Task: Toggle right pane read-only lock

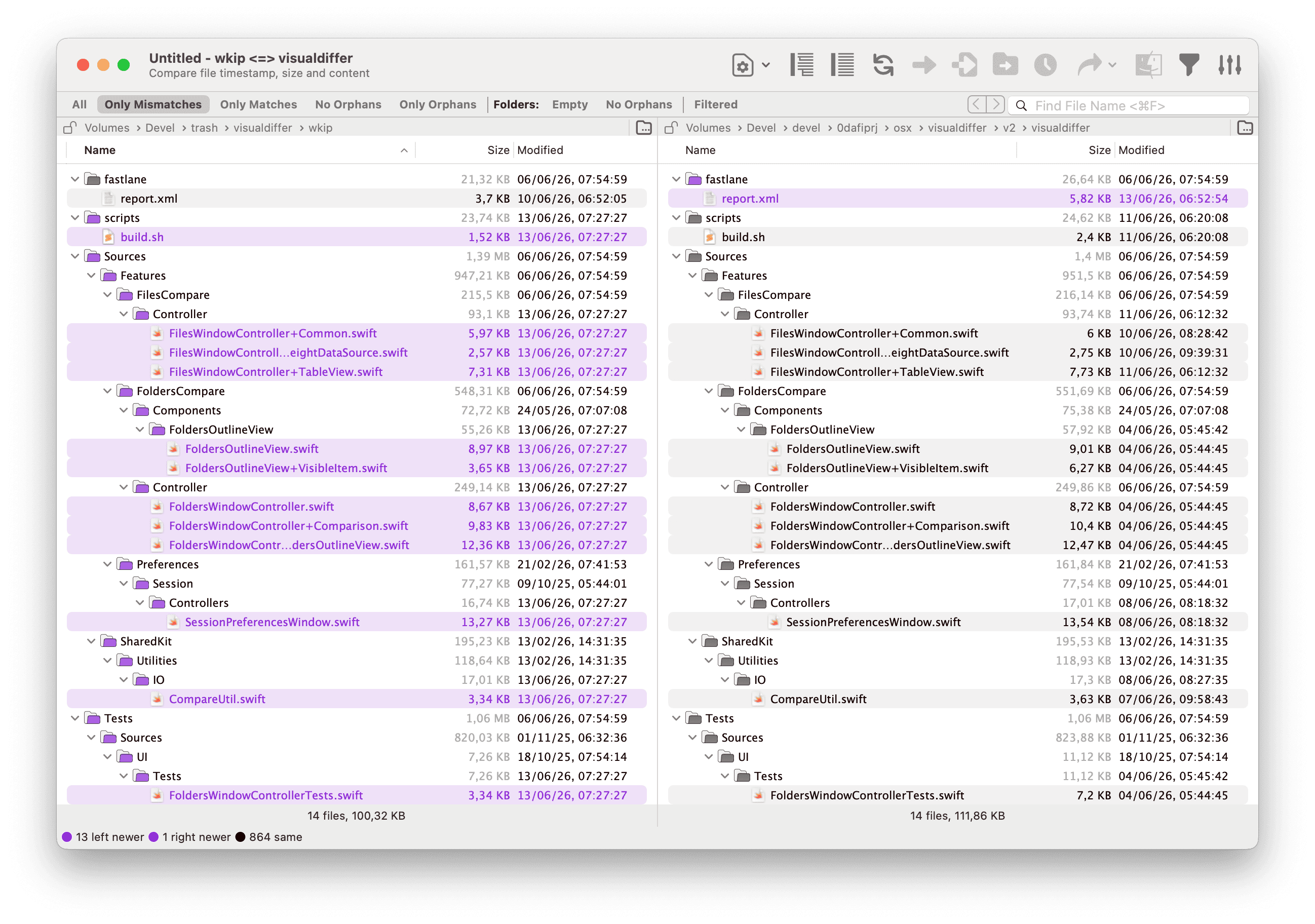Action: [x=671, y=128]
